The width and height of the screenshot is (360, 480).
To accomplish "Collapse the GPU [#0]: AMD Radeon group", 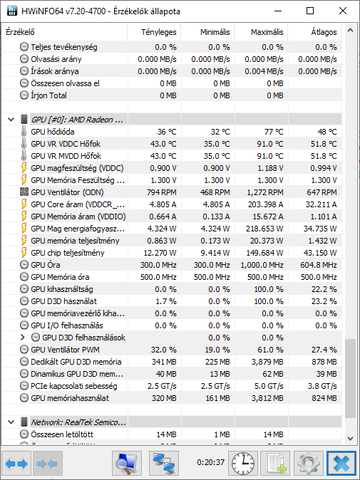I will pos(11,119).
